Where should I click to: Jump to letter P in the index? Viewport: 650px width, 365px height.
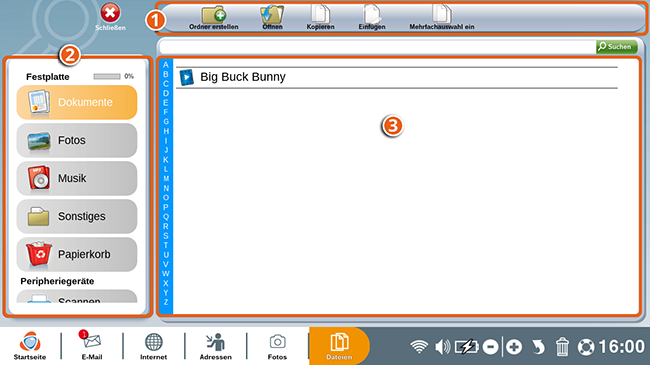pos(166,207)
